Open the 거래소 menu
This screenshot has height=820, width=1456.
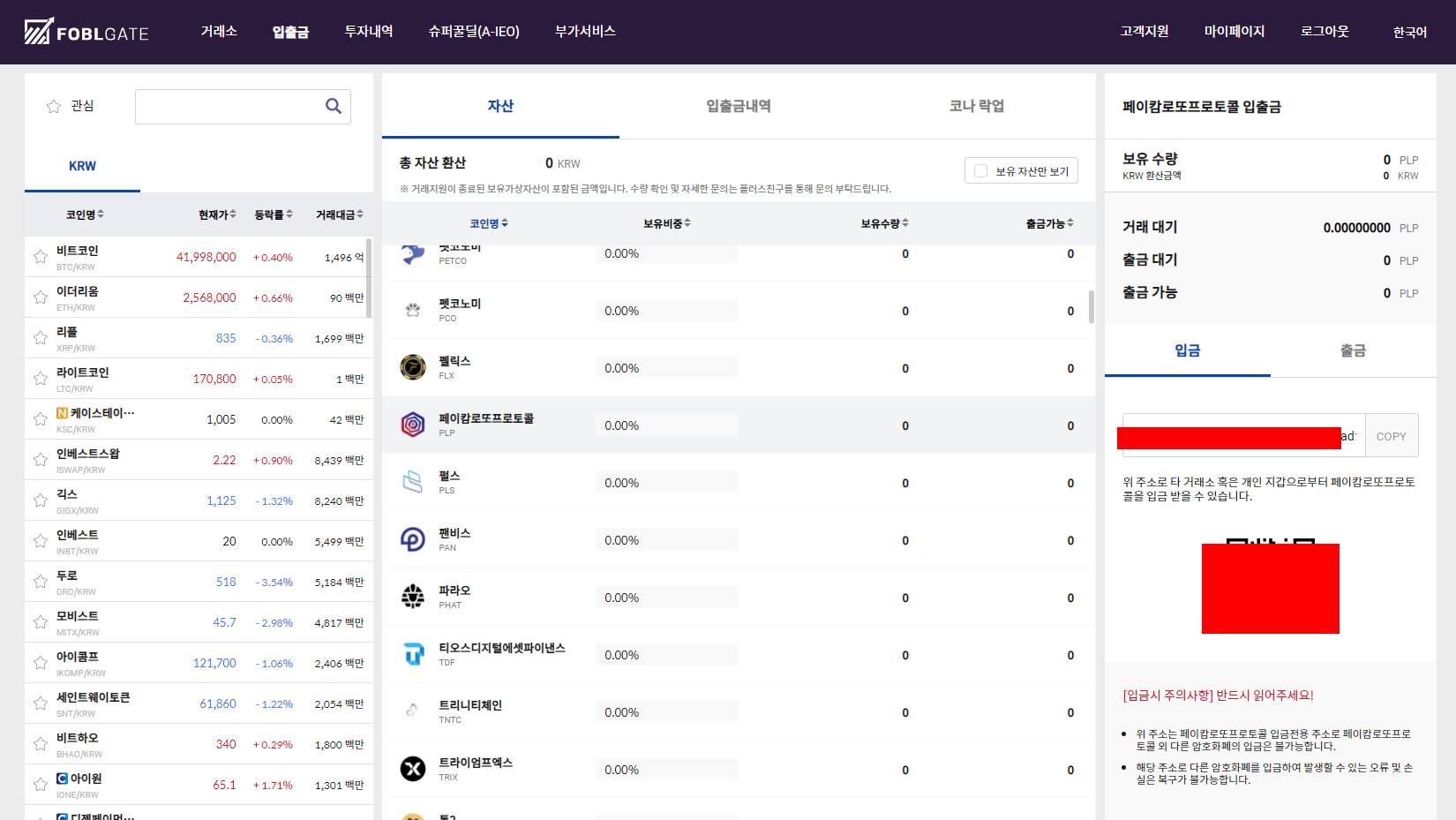219,31
